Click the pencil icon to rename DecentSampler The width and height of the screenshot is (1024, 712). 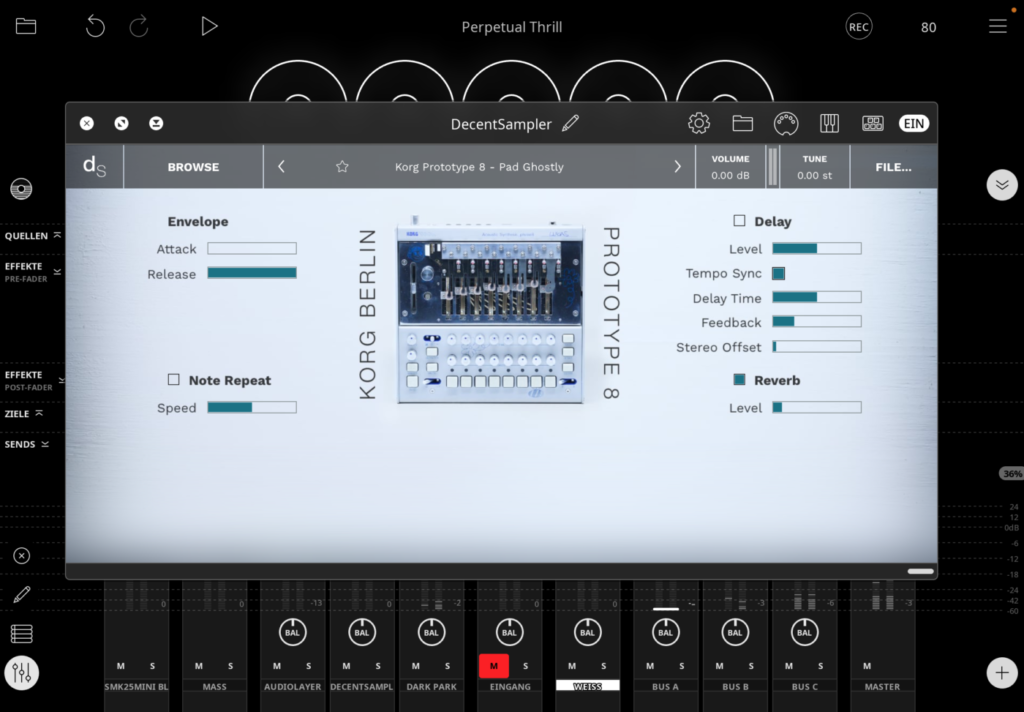[x=570, y=124]
